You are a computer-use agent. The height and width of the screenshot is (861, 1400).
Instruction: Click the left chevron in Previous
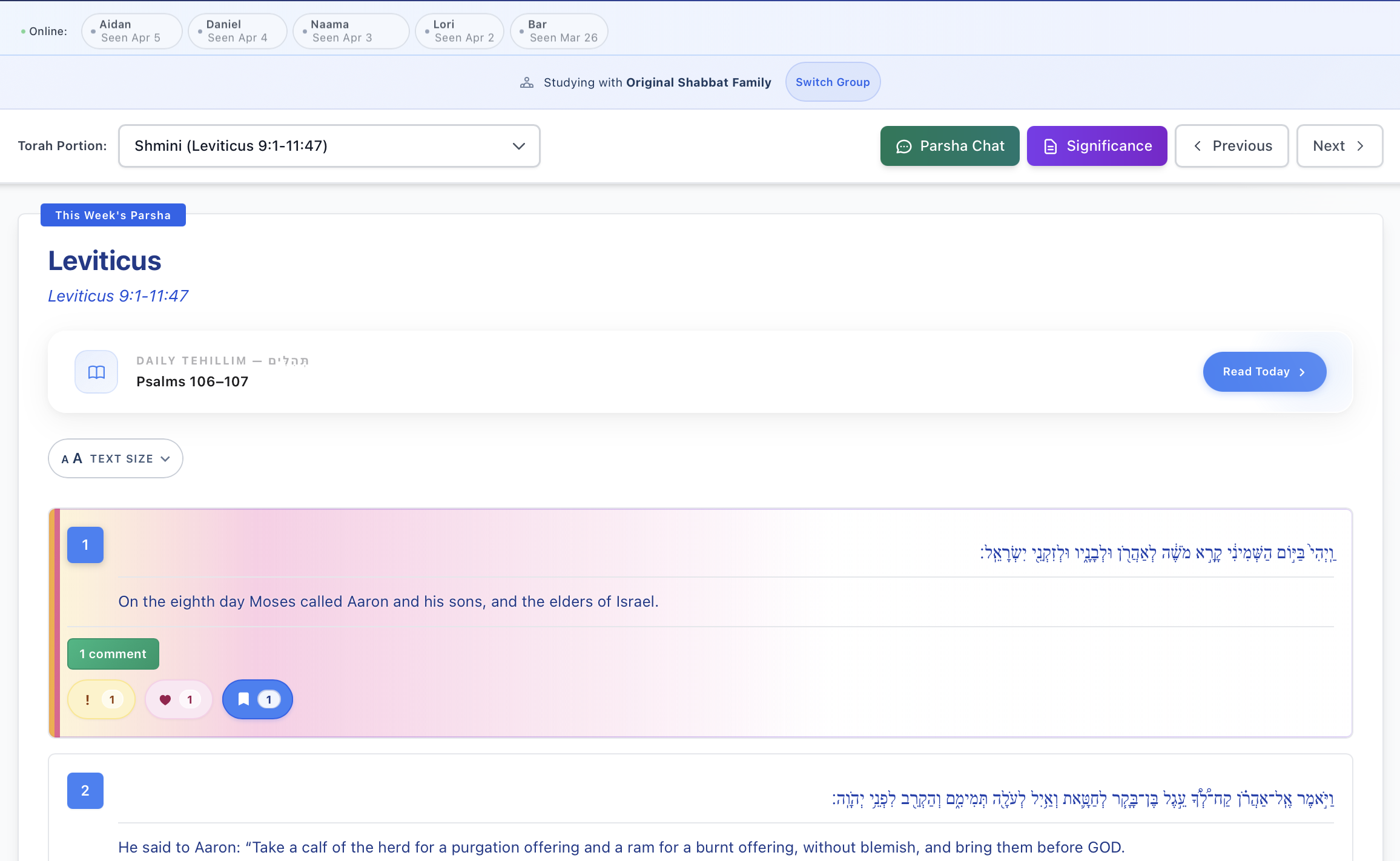1197,146
